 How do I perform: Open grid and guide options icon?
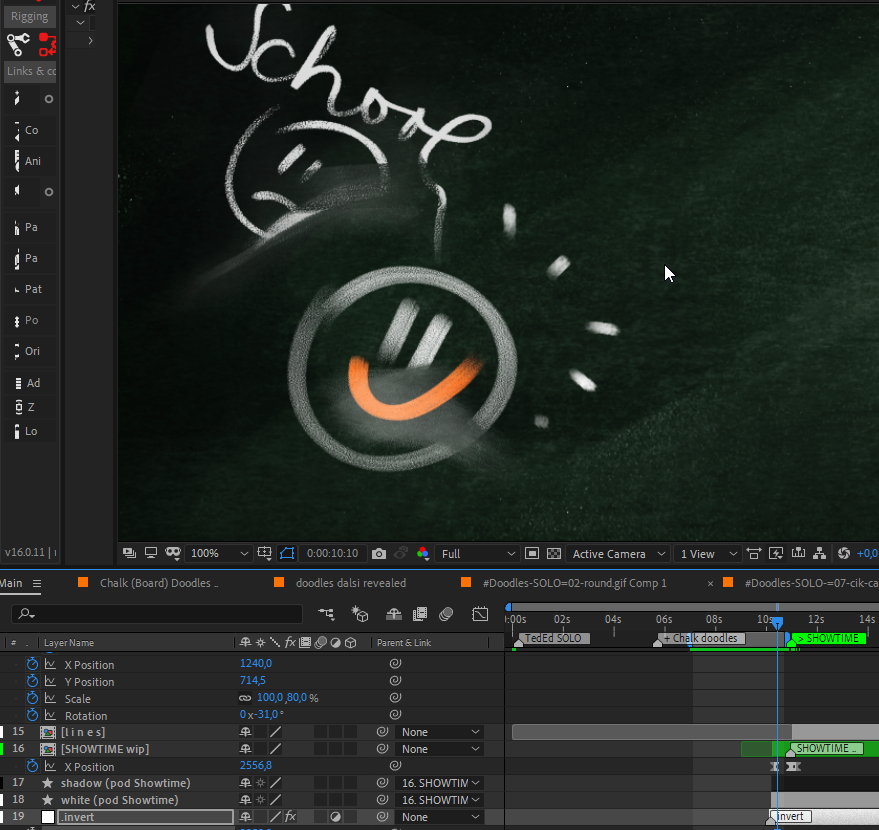tap(265, 554)
